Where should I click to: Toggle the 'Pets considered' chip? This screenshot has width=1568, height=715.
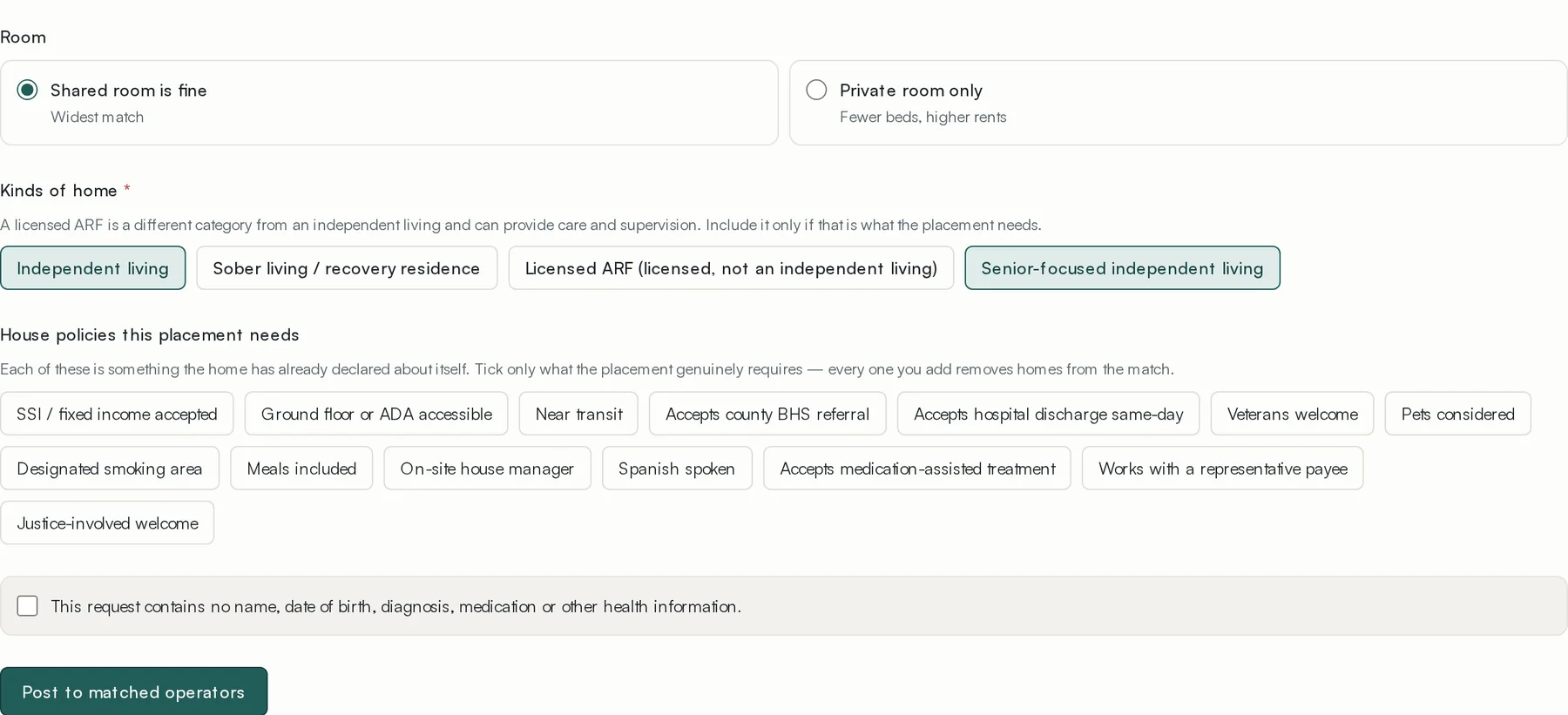1457,414
